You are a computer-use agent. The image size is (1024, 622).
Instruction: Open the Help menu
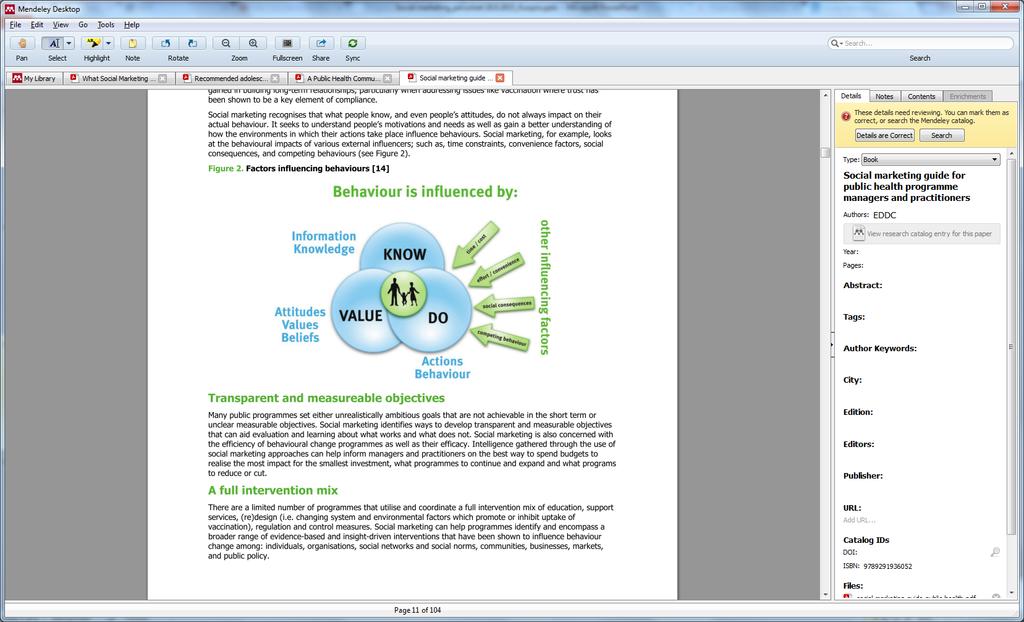pos(132,25)
